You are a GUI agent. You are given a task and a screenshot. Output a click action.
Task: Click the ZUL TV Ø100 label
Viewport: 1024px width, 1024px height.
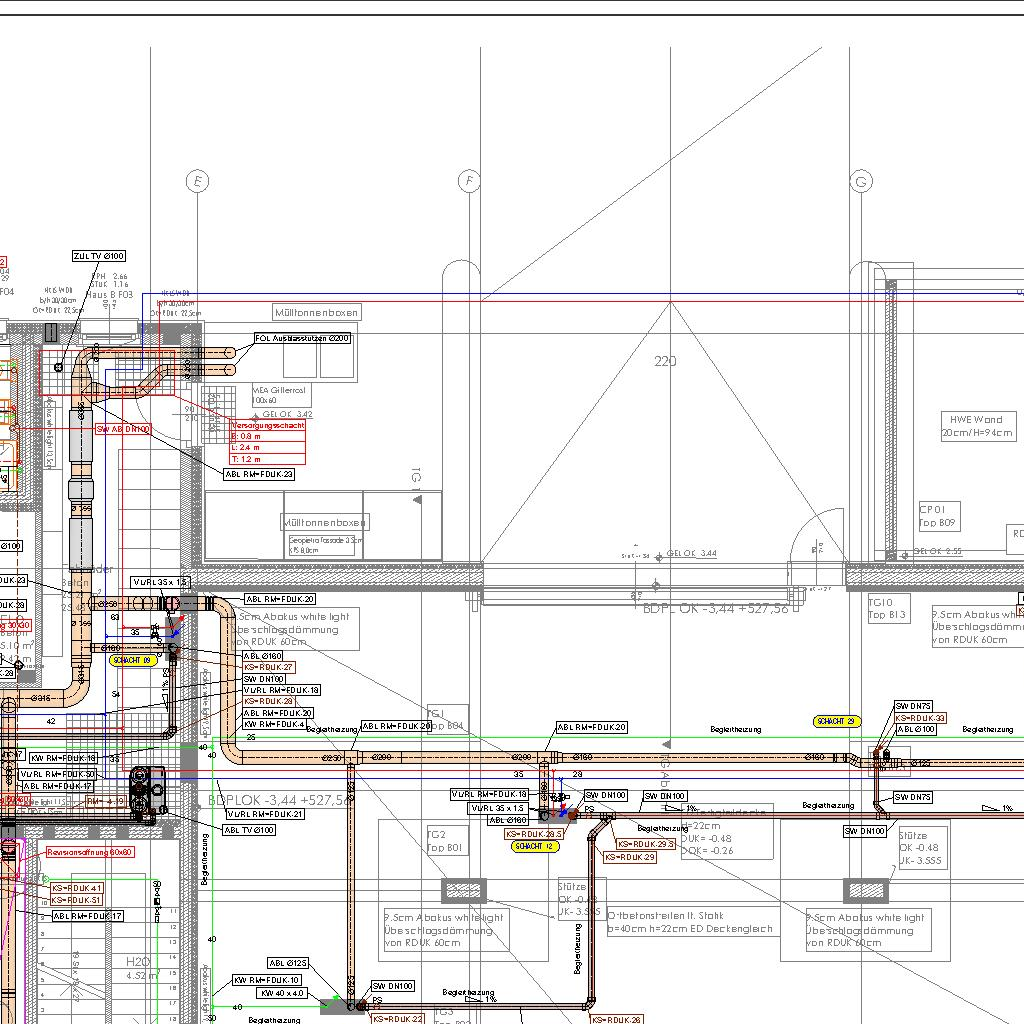point(99,257)
